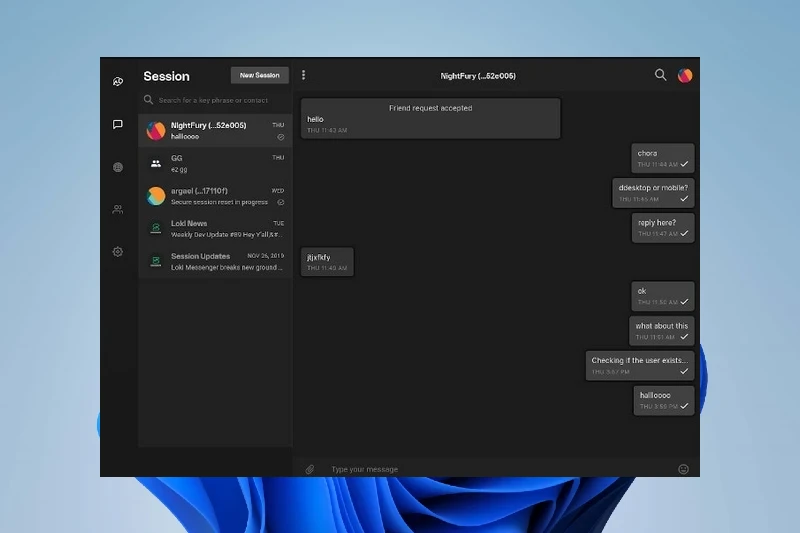Click status check icon on NightFury row

pyautogui.click(x=281, y=137)
